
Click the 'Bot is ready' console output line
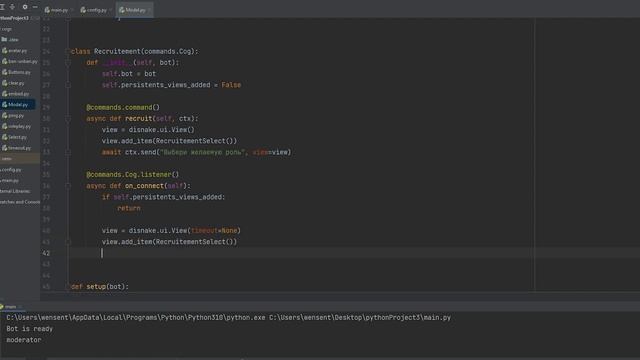pos(29,329)
